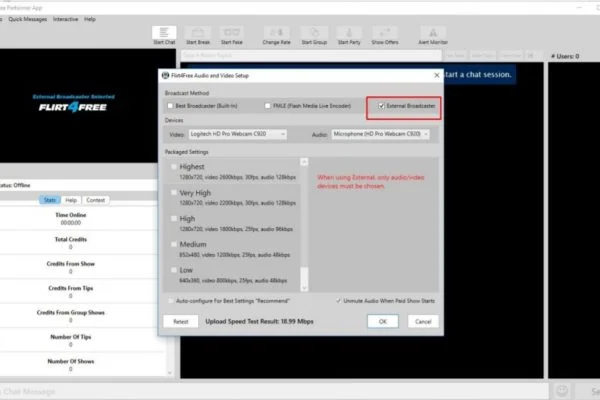Click the Start Party toolbar icon
The image size is (600, 400).
point(349,36)
